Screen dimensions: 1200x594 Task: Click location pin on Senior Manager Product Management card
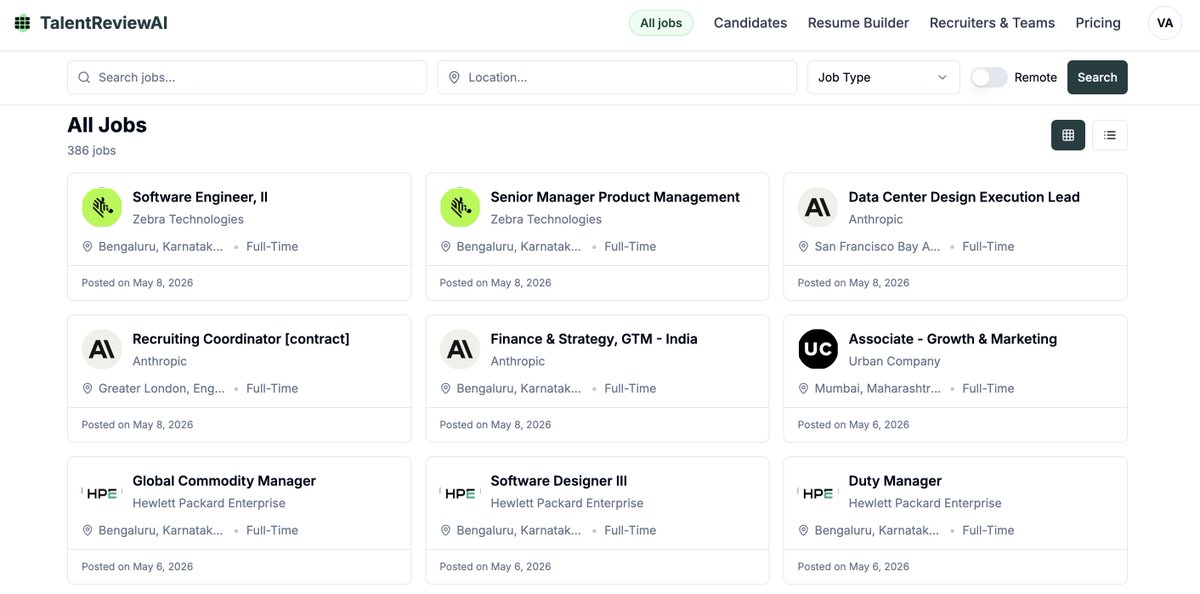point(445,246)
